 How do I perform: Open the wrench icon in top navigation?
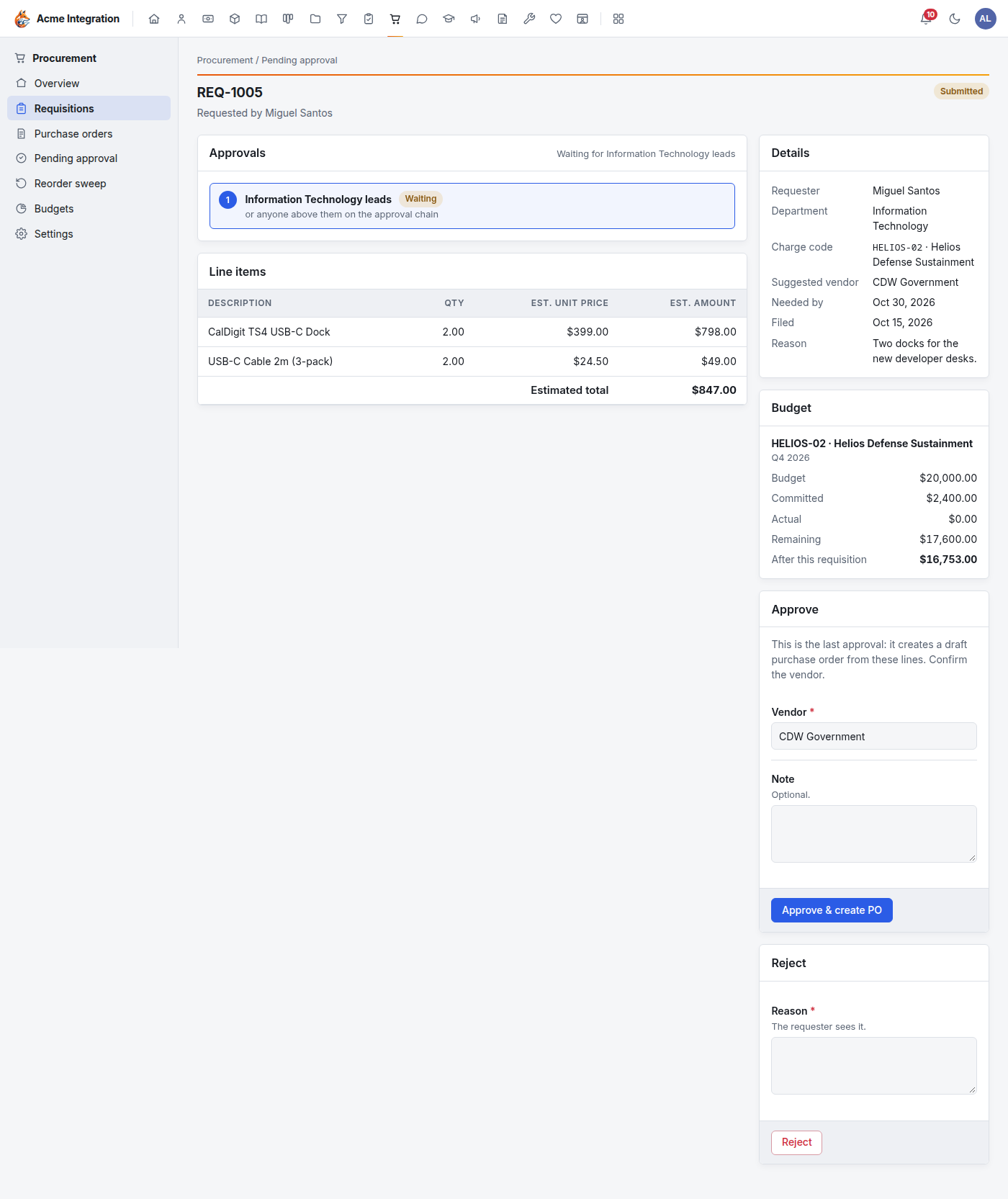(x=529, y=19)
